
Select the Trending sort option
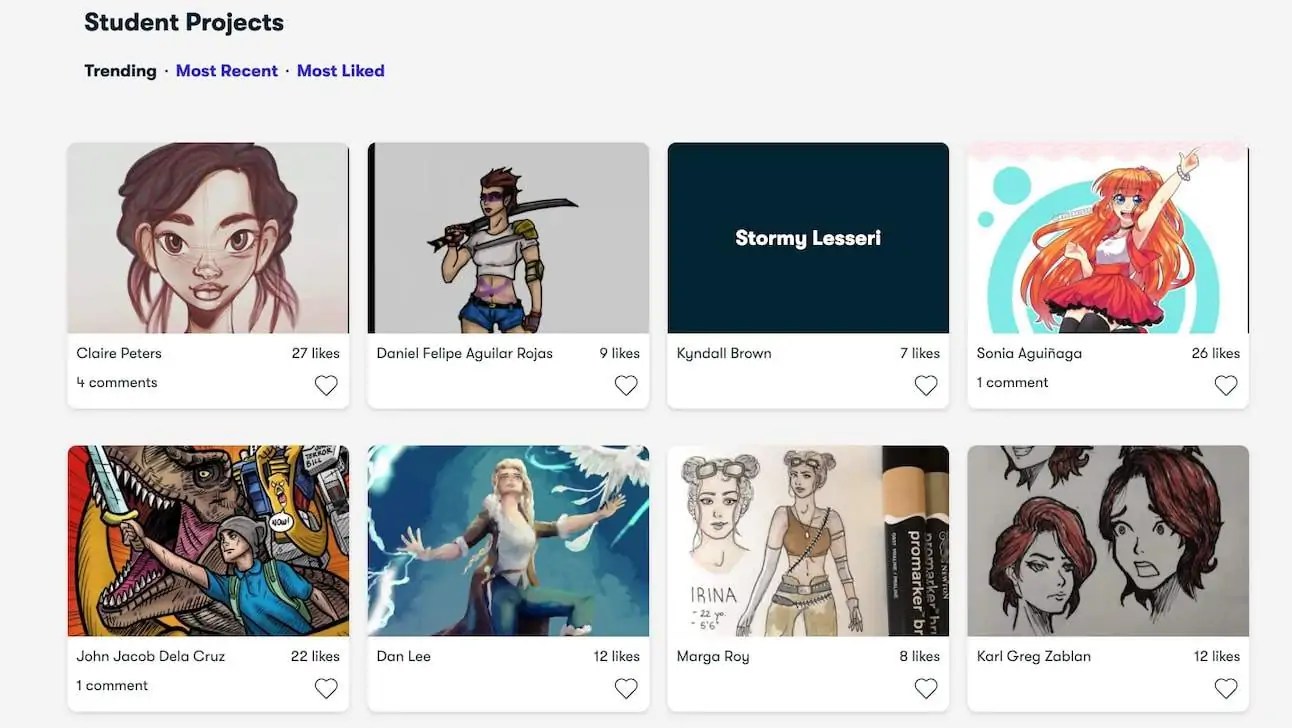[x=120, y=69]
